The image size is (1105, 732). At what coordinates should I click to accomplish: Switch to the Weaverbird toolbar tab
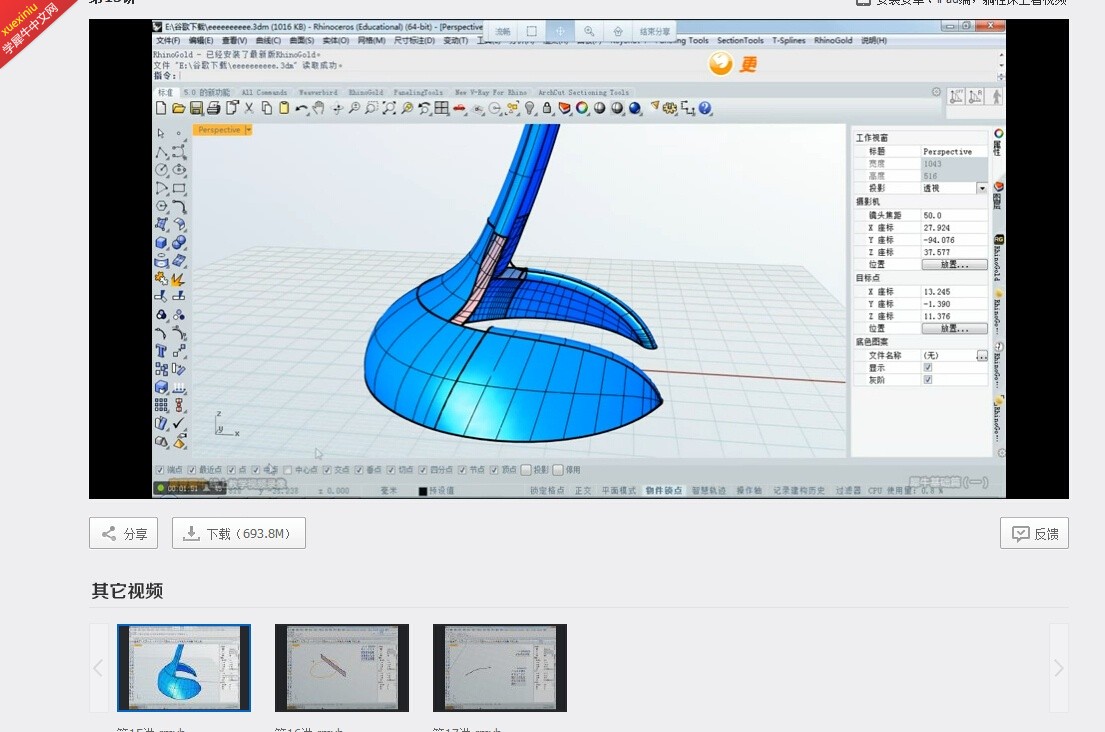click(318, 92)
